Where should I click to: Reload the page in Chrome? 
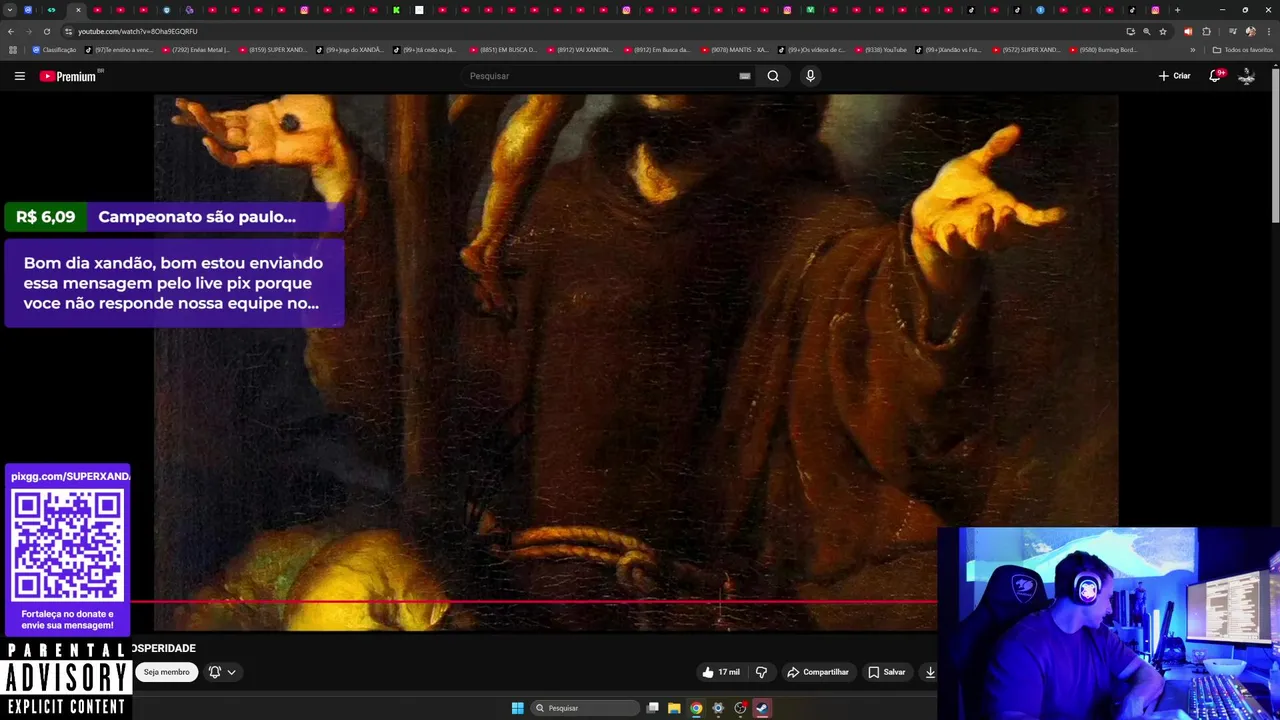[x=46, y=31]
